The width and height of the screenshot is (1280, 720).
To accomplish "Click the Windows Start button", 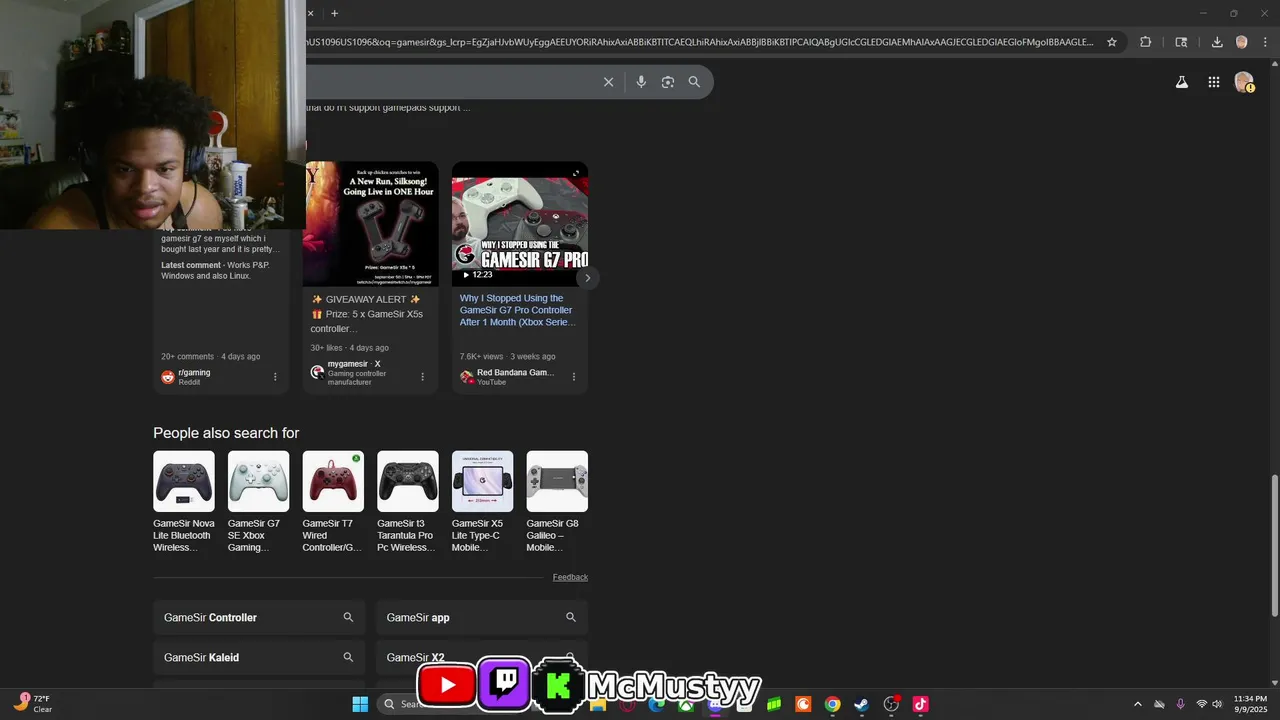I will (360, 704).
